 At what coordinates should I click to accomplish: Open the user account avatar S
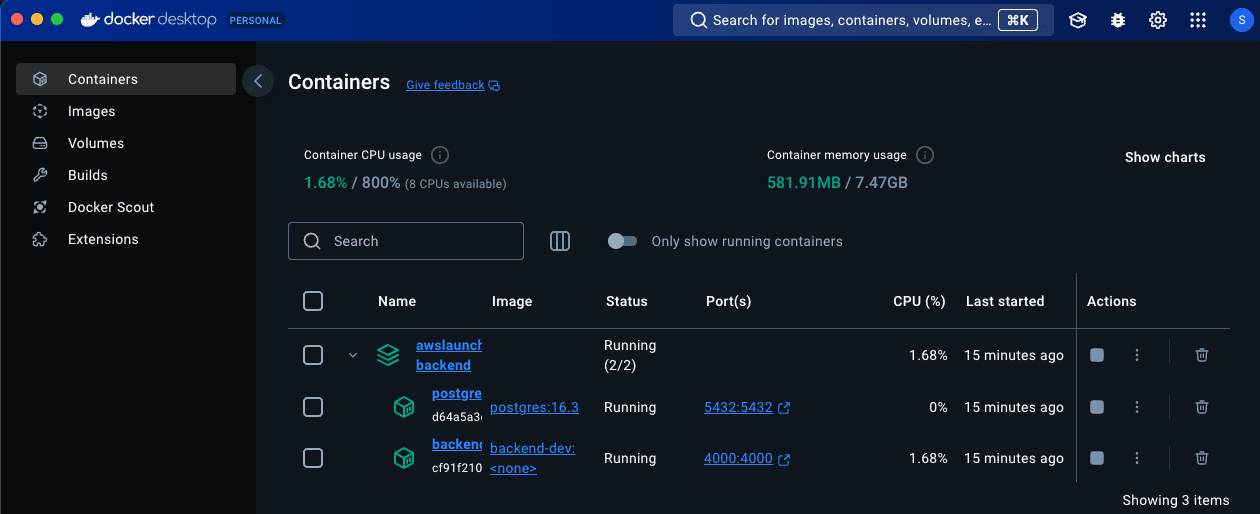pos(1239,20)
